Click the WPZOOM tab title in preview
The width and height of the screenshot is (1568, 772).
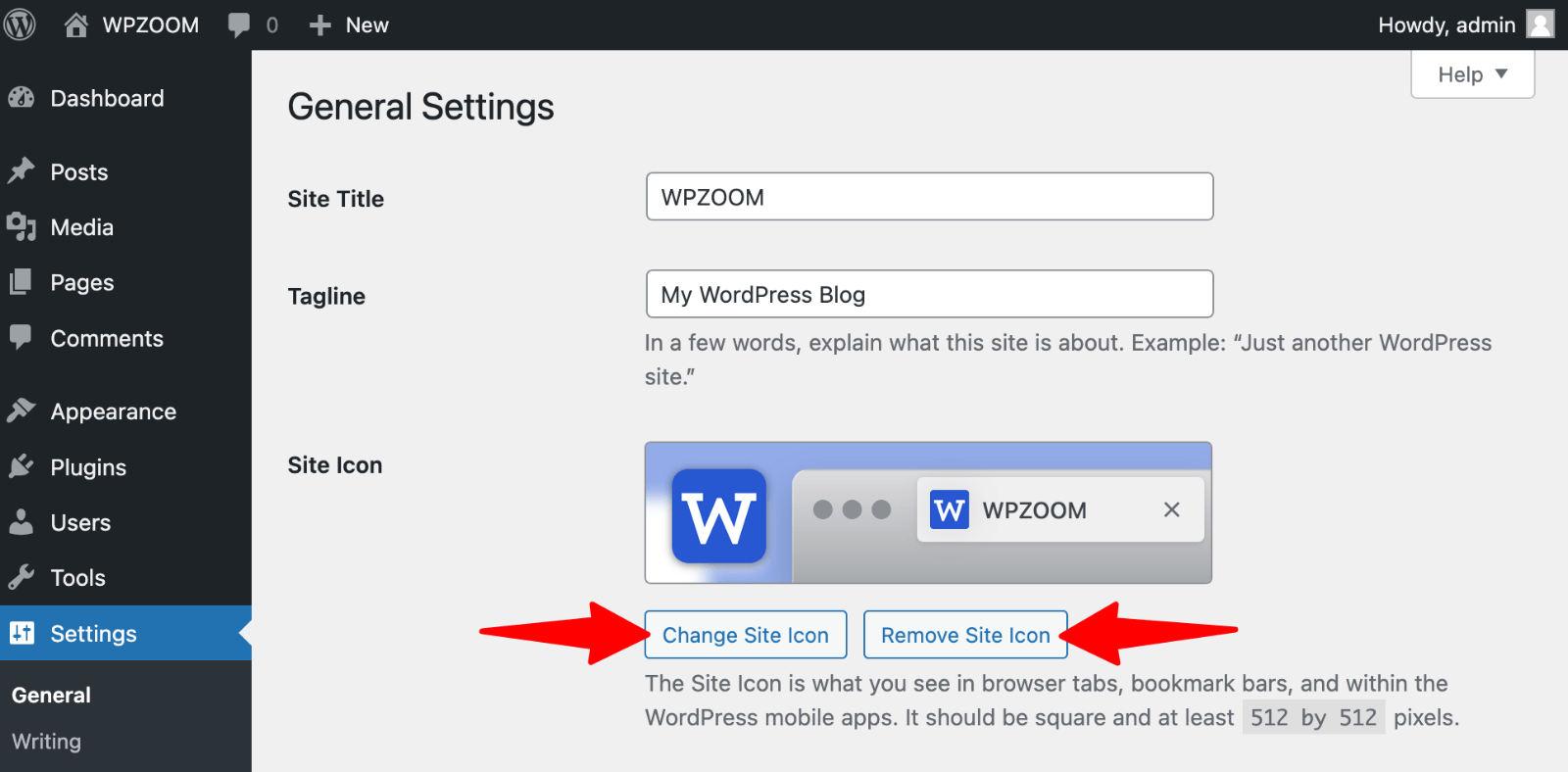(1034, 510)
